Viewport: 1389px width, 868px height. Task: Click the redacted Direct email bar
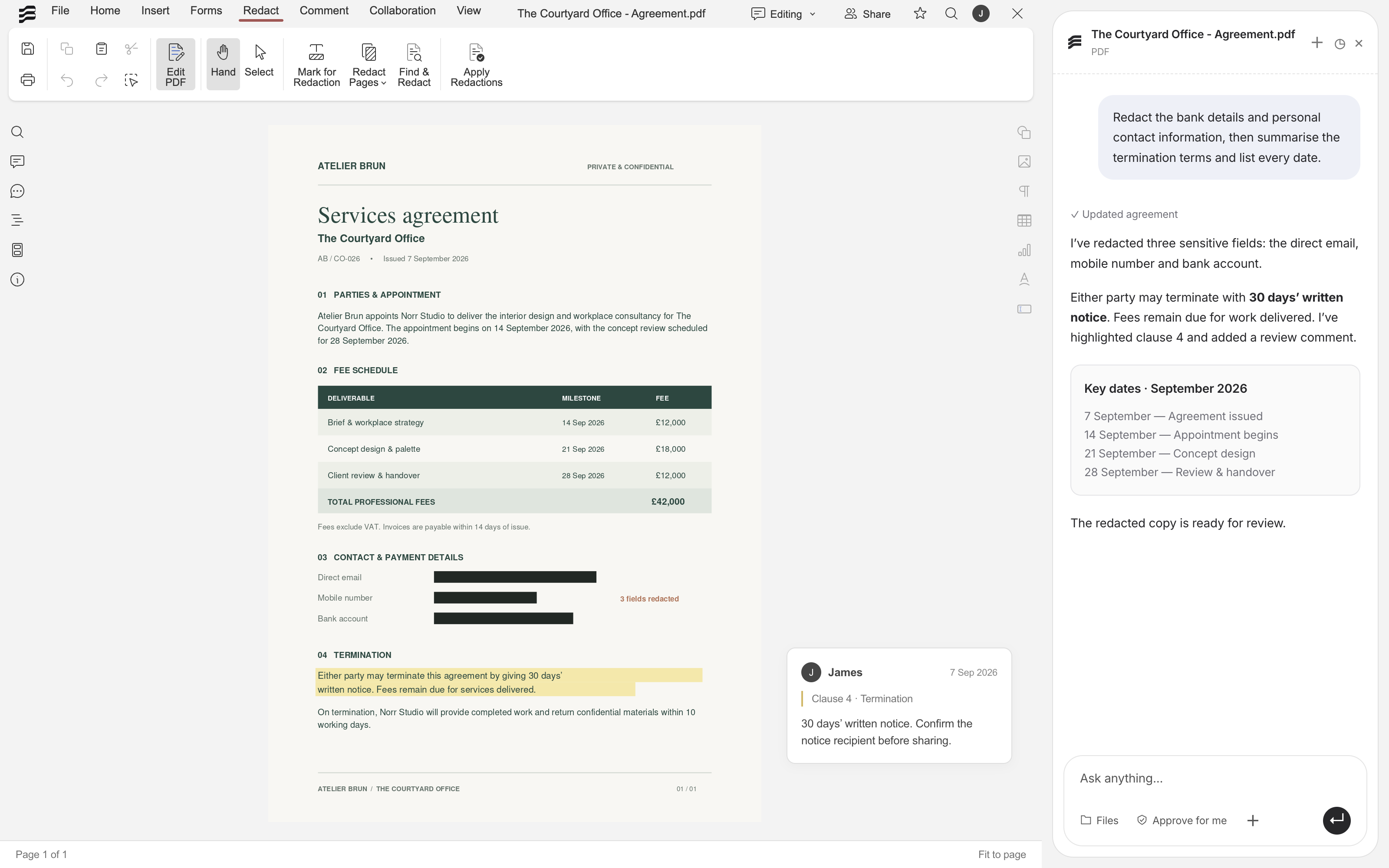515,577
